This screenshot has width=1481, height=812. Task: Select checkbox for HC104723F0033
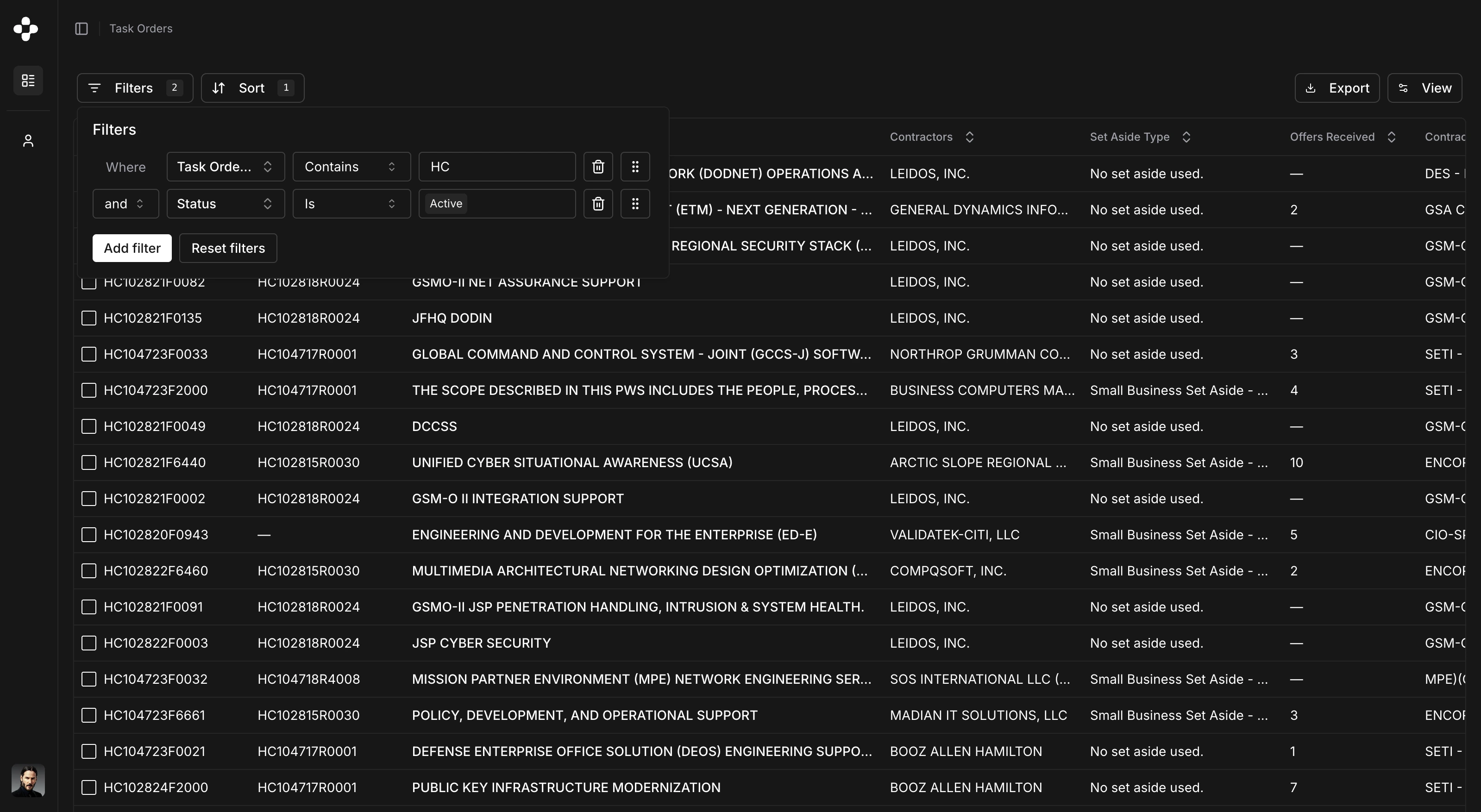[x=88, y=354]
